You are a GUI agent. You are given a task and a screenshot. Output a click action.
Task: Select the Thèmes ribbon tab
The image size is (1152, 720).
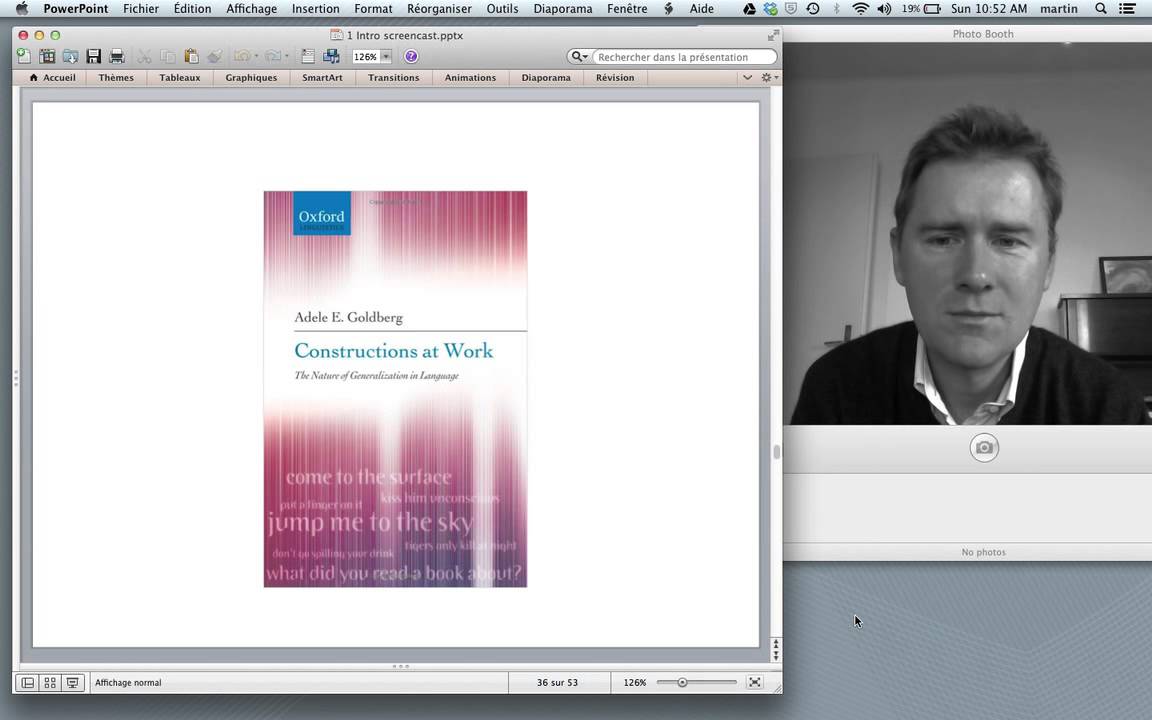[x=116, y=77]
